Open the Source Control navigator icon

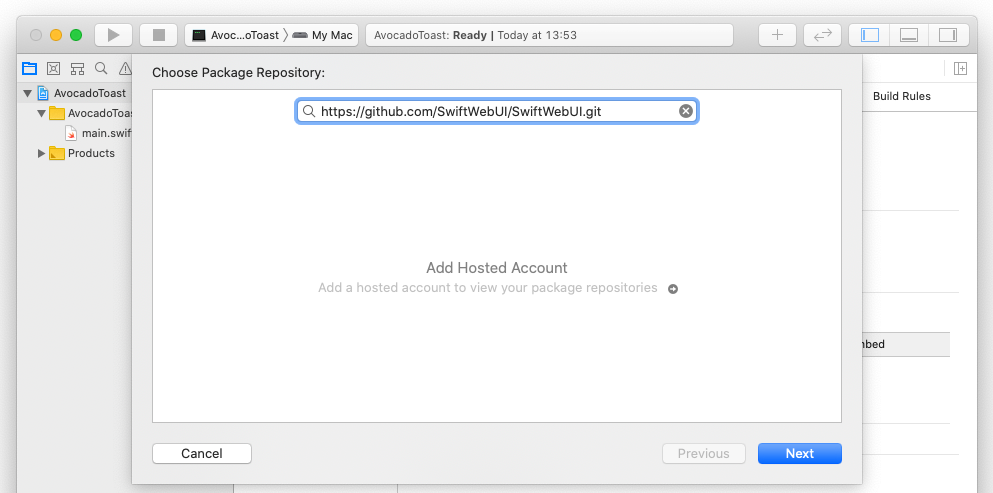(53, 68)
